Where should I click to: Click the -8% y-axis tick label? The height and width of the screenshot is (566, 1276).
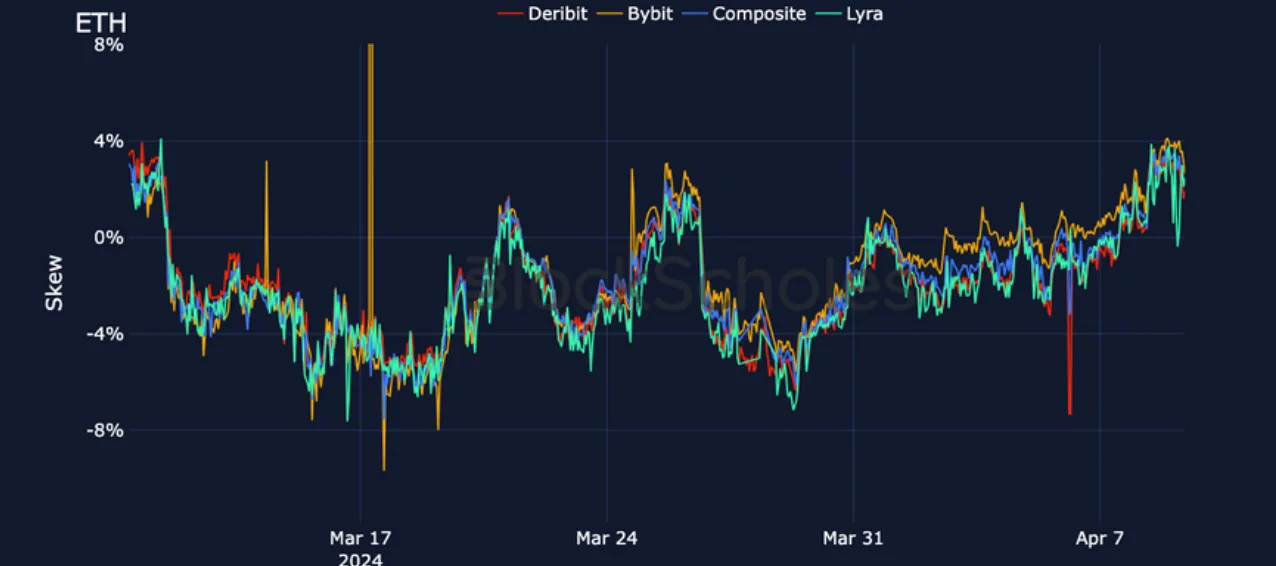106,430
